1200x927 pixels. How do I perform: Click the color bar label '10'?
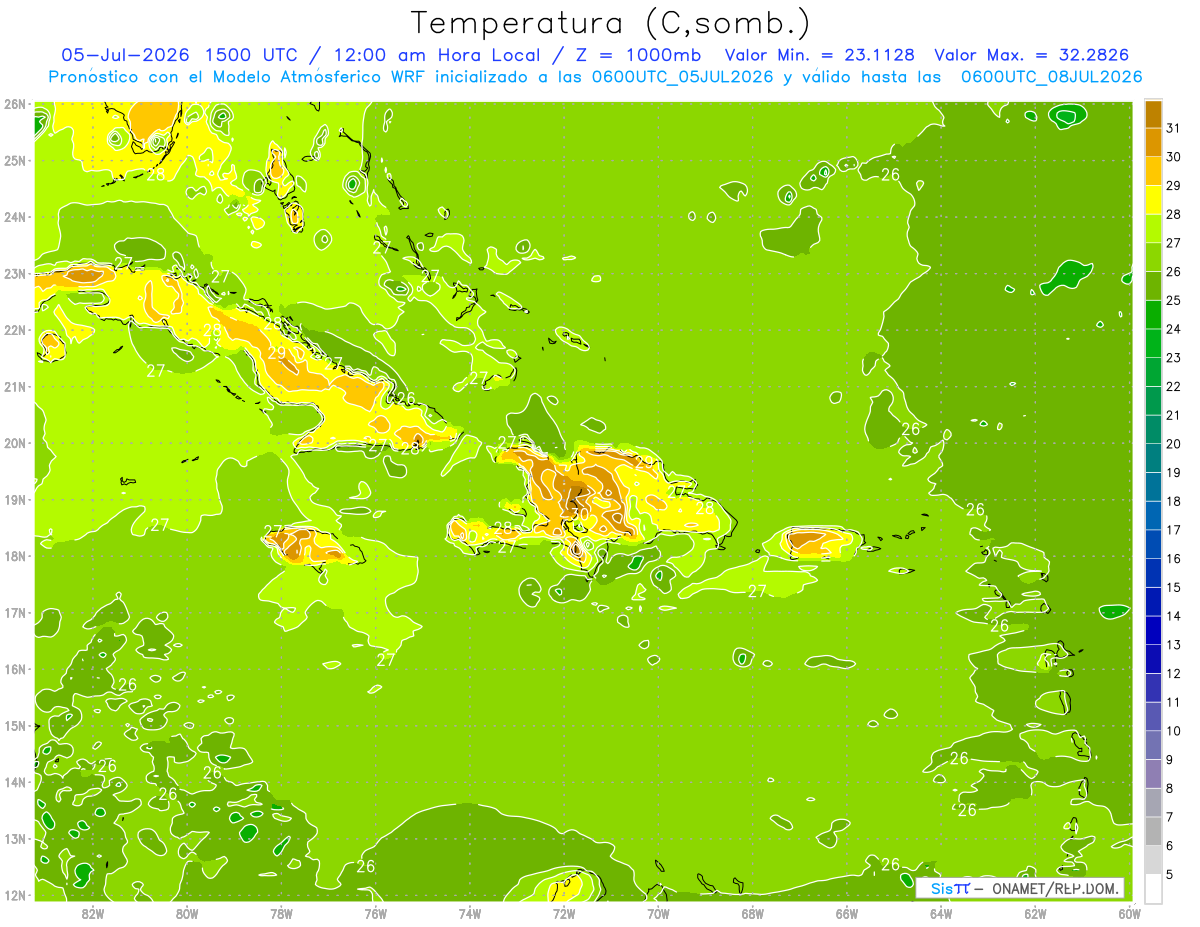[x=1173, y=731]
